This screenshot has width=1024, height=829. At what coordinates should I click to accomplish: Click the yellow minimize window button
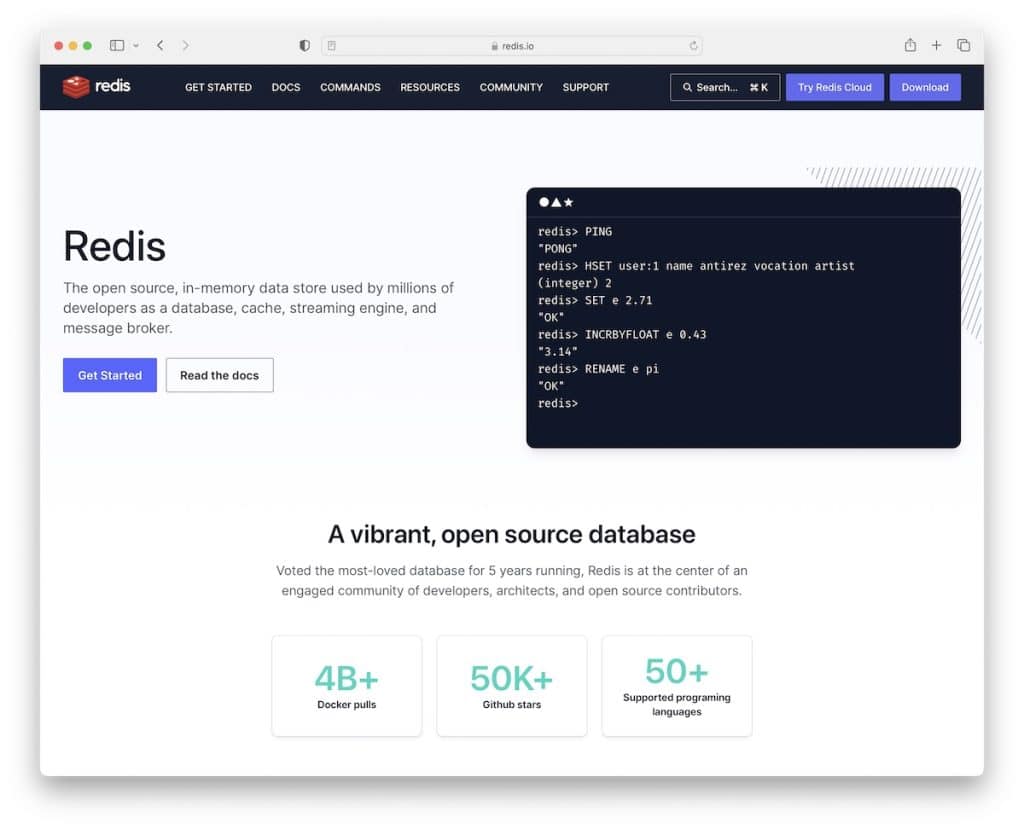[x=73, y=46]
